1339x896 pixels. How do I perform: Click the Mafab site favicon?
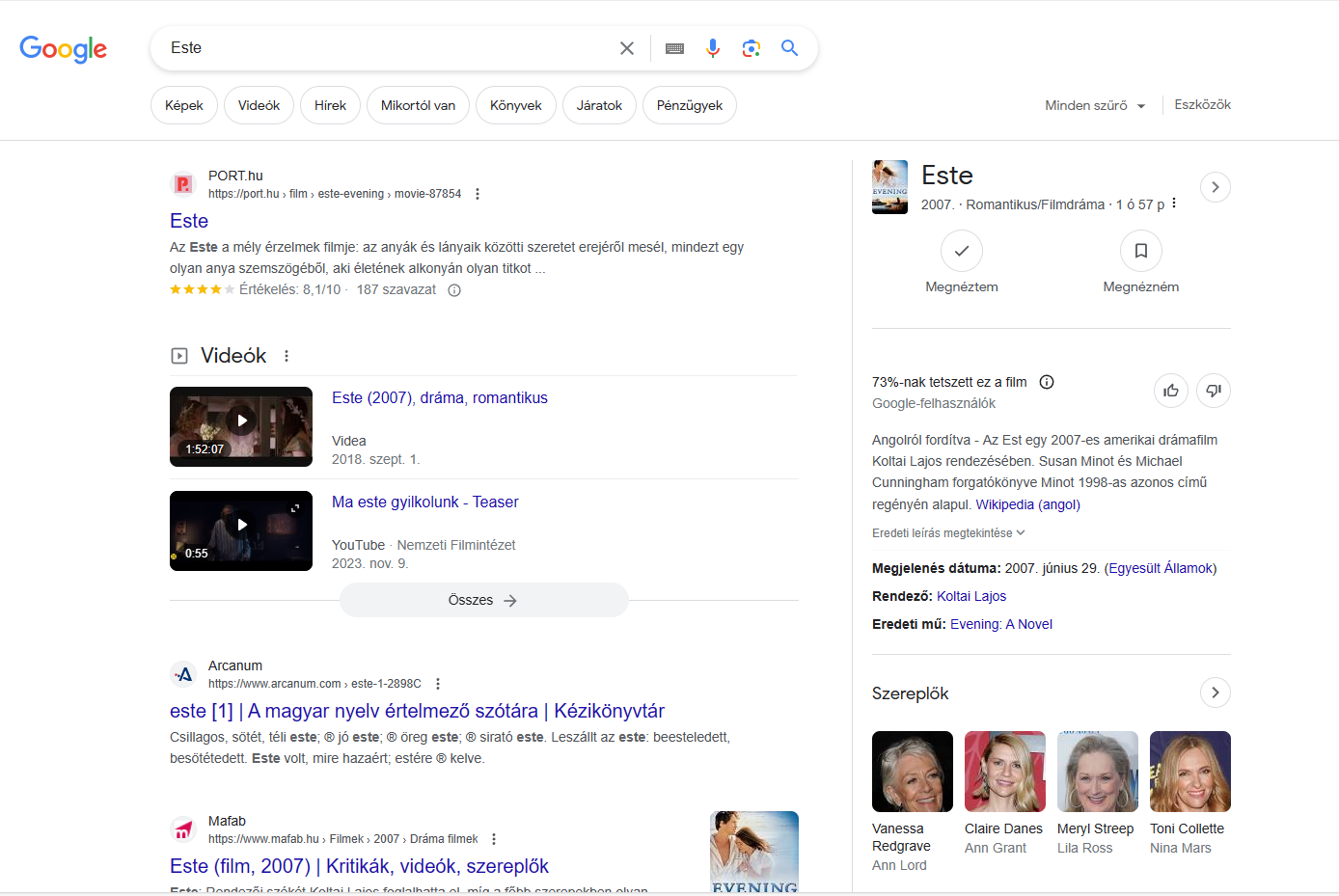(183, 829)
